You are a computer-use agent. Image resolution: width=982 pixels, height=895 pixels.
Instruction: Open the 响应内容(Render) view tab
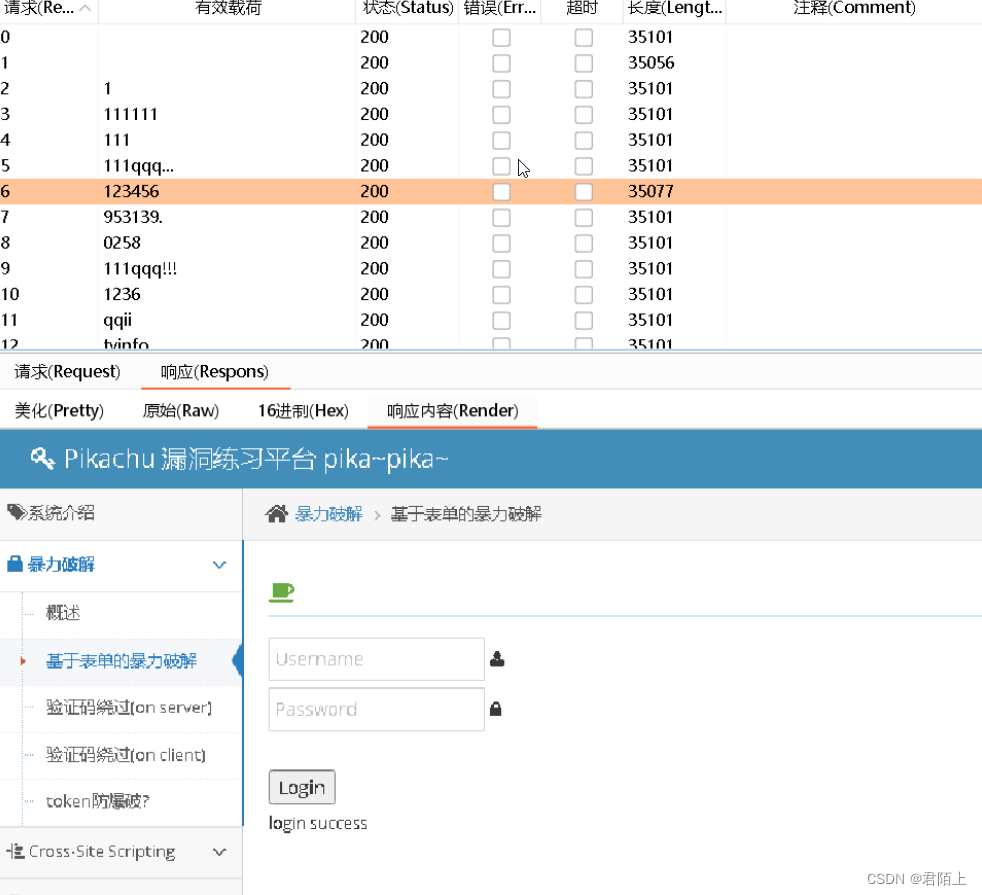point(452,411)
